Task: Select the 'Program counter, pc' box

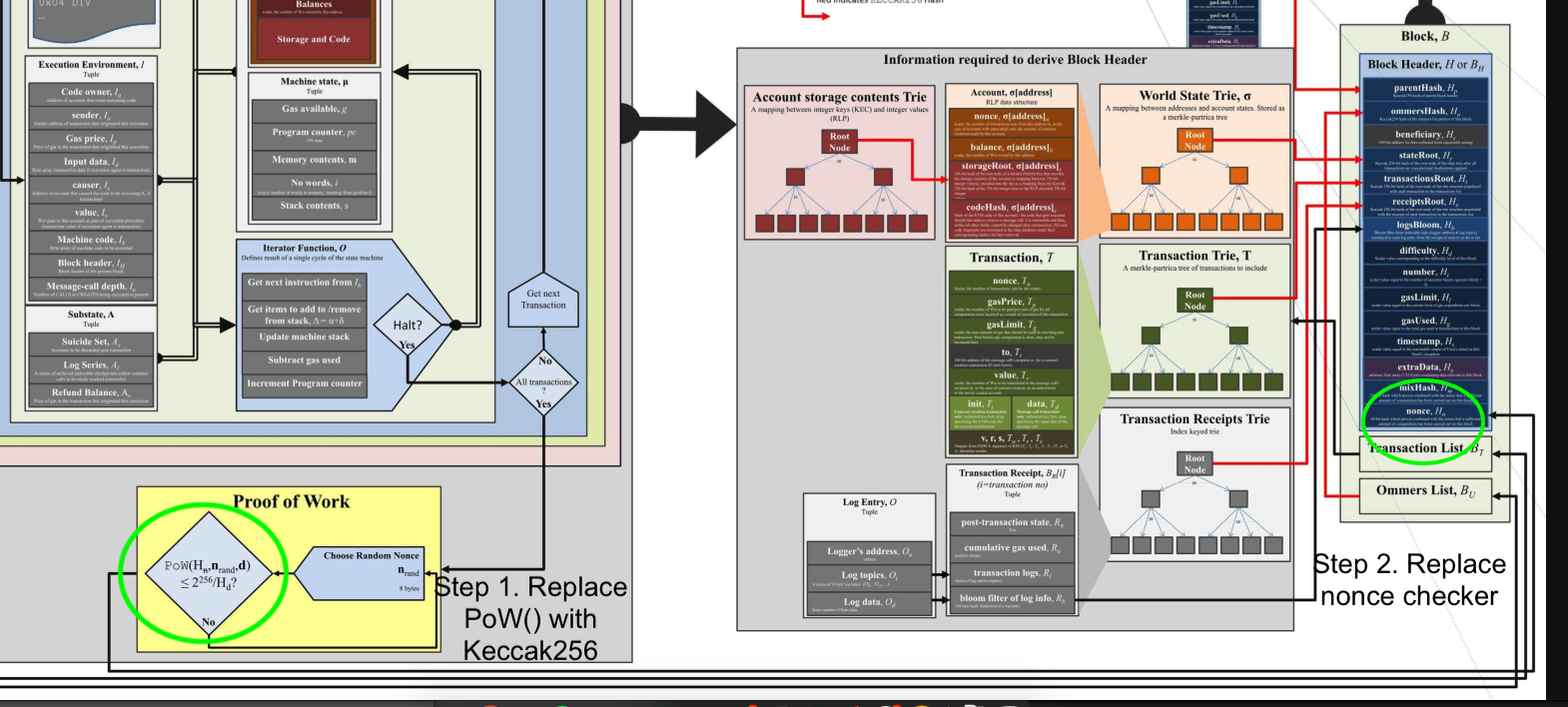Action: click(314, 135)
